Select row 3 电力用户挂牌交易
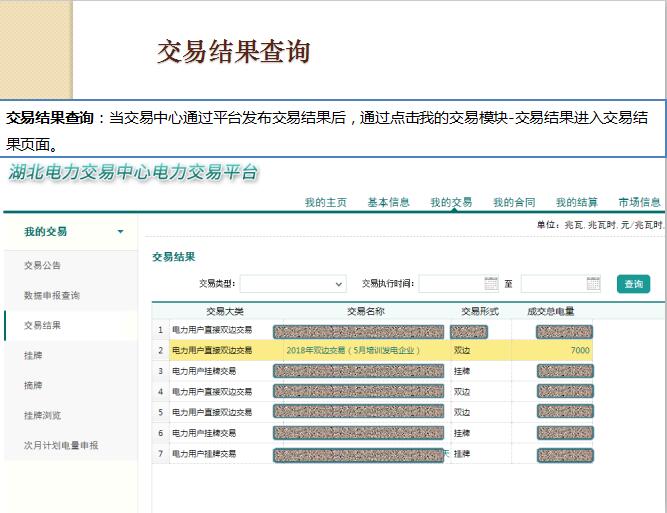The height and width of the screenshot is (513, 667). [x=205, y=371]
